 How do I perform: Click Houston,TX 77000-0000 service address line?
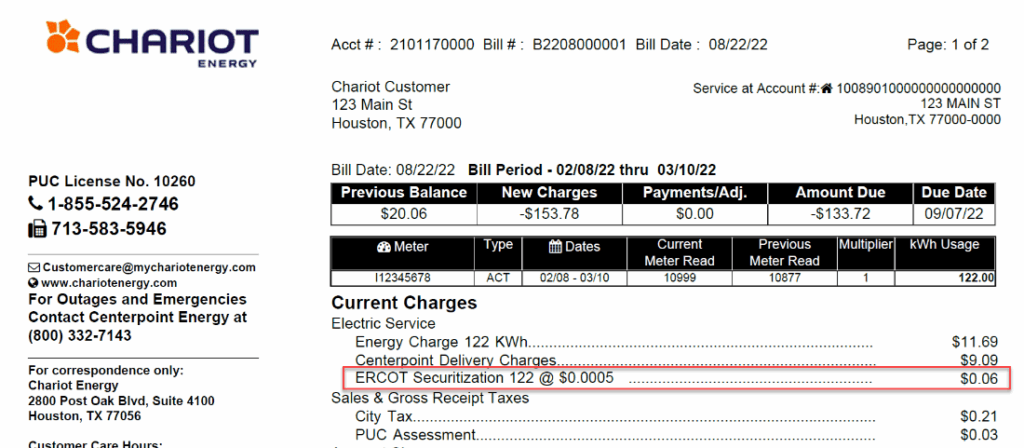pos(927,120)
